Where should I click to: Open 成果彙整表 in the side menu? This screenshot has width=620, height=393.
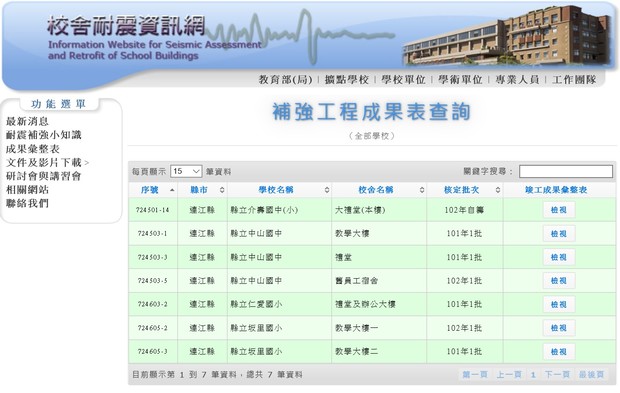32,149
